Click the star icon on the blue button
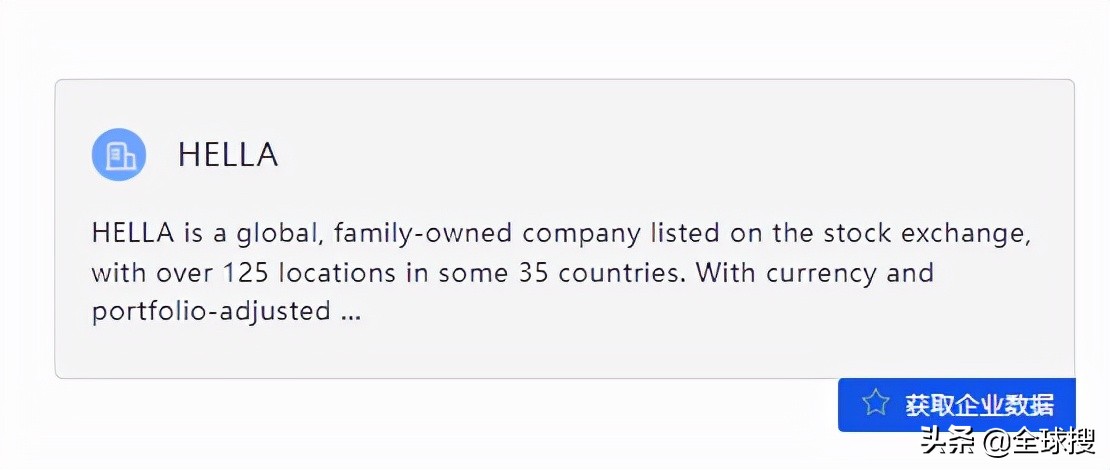 click(876, 404)
